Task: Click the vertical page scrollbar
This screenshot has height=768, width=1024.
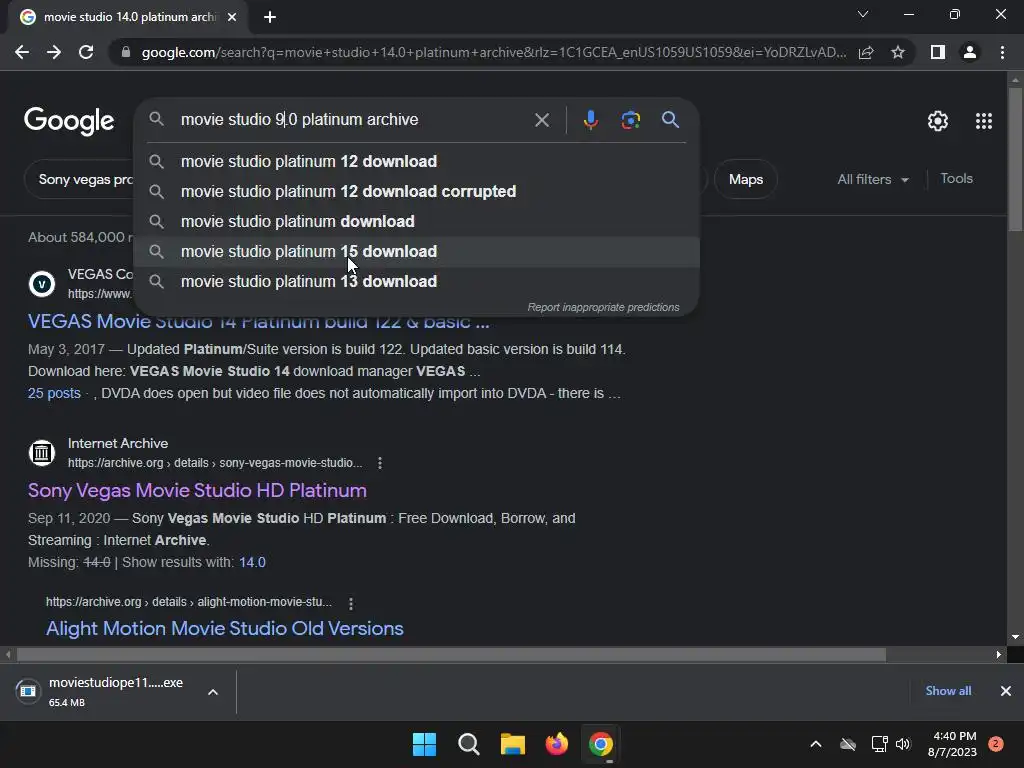Action: (x=1015, y=159)
